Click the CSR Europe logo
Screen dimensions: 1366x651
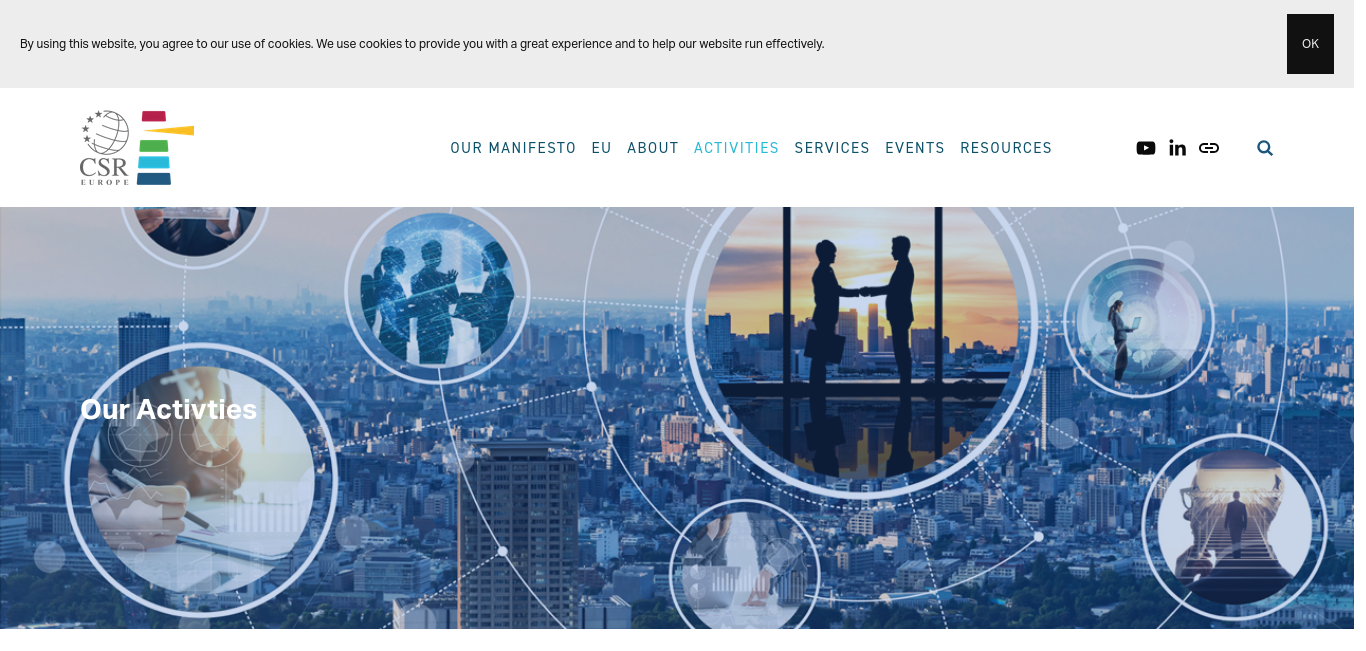[137, 148]
